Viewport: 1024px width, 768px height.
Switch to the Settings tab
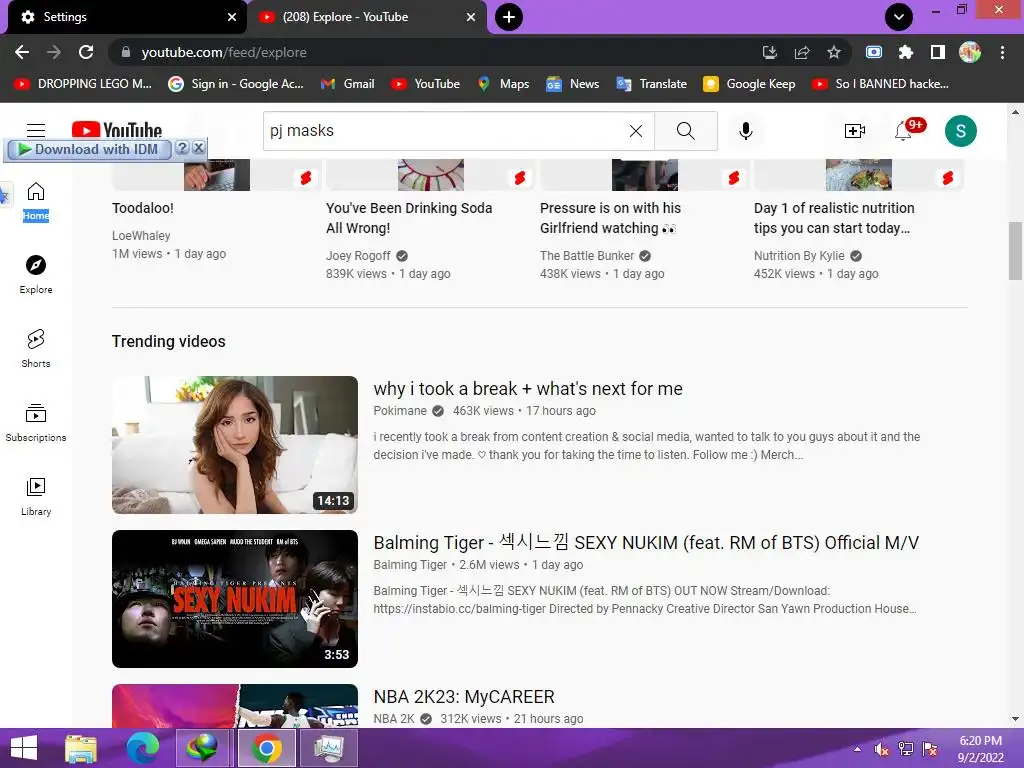click(127, 17)
